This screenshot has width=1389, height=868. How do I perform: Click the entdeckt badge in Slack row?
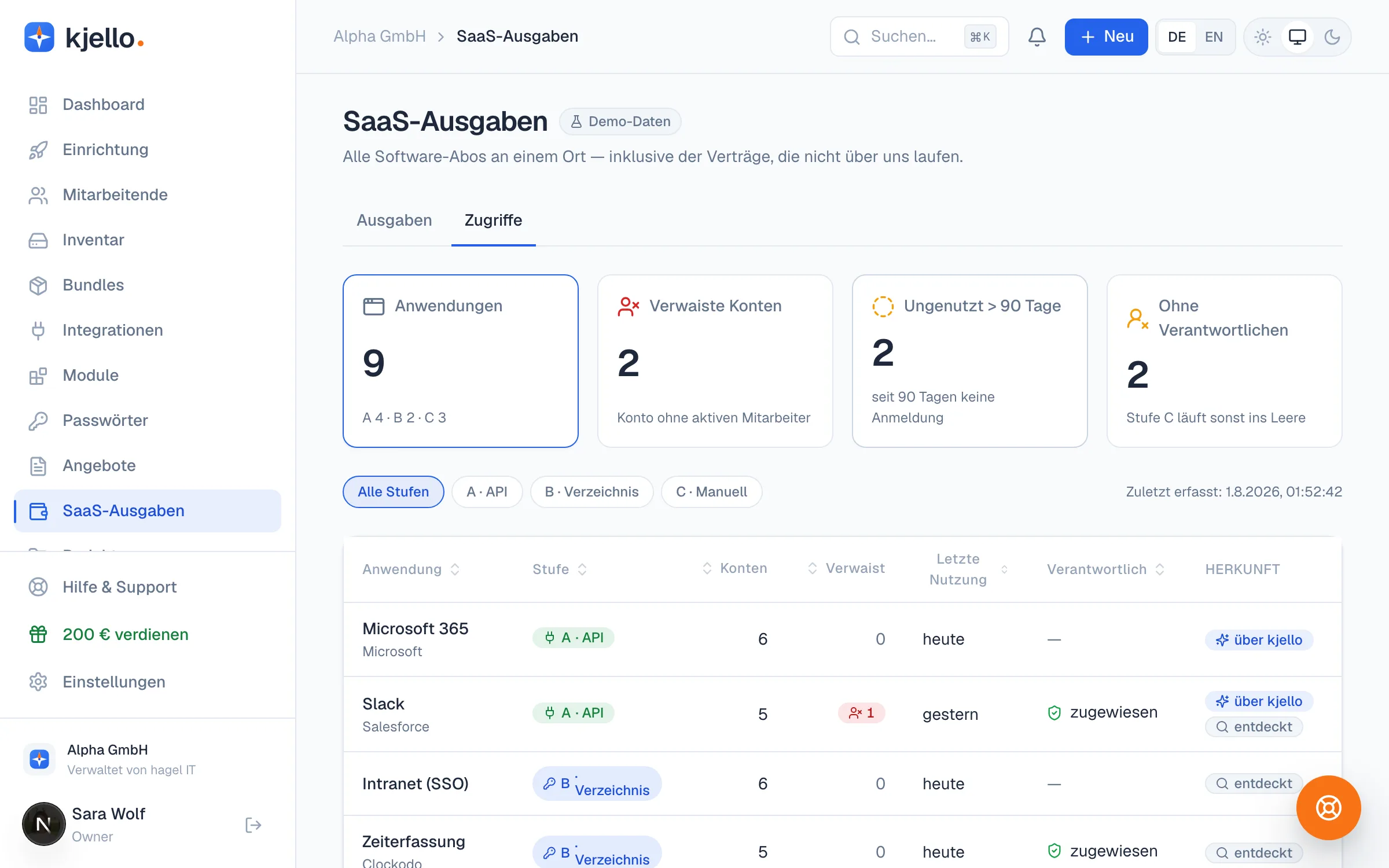point(1254,727)
